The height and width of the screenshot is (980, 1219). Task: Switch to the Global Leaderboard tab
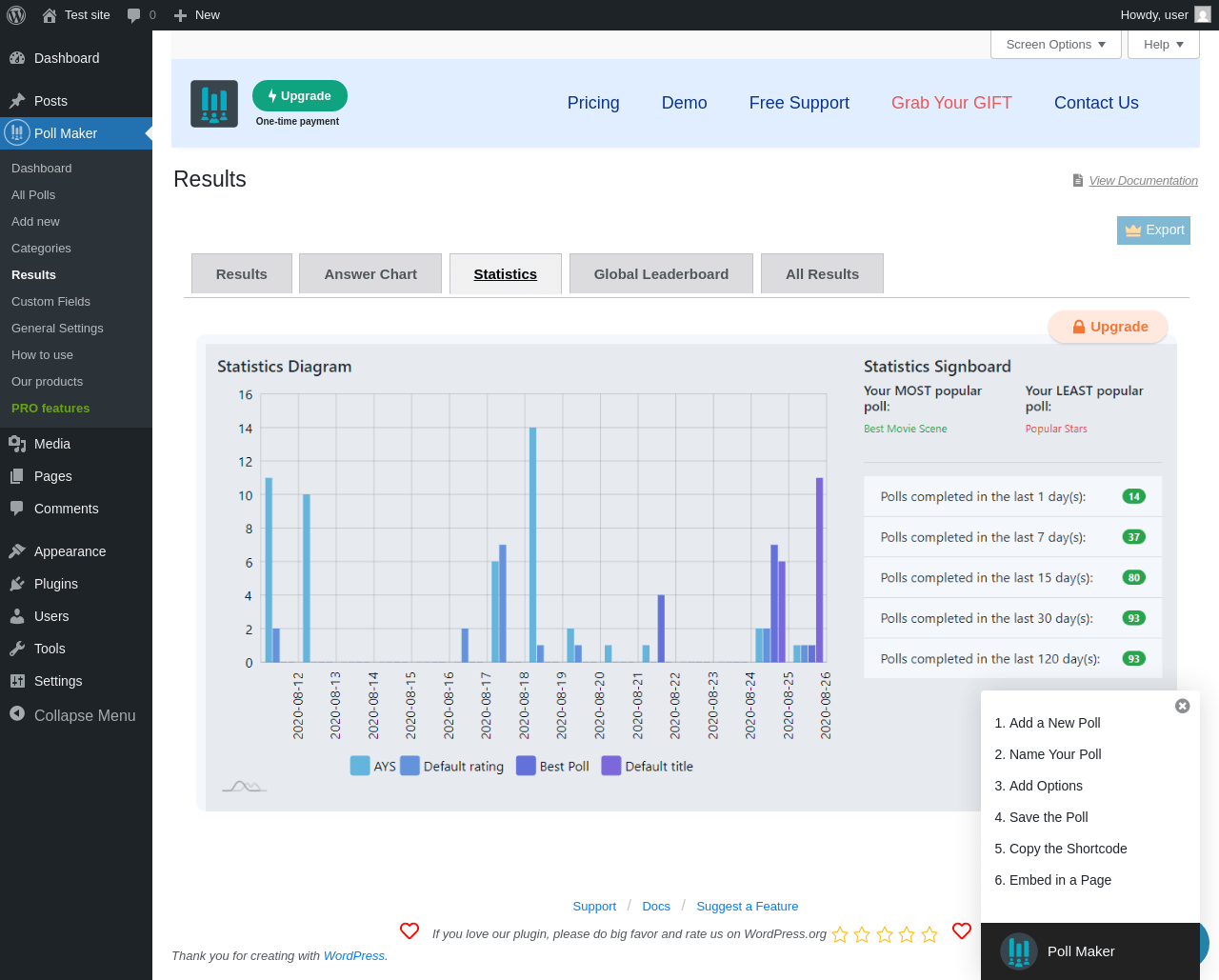661,274
